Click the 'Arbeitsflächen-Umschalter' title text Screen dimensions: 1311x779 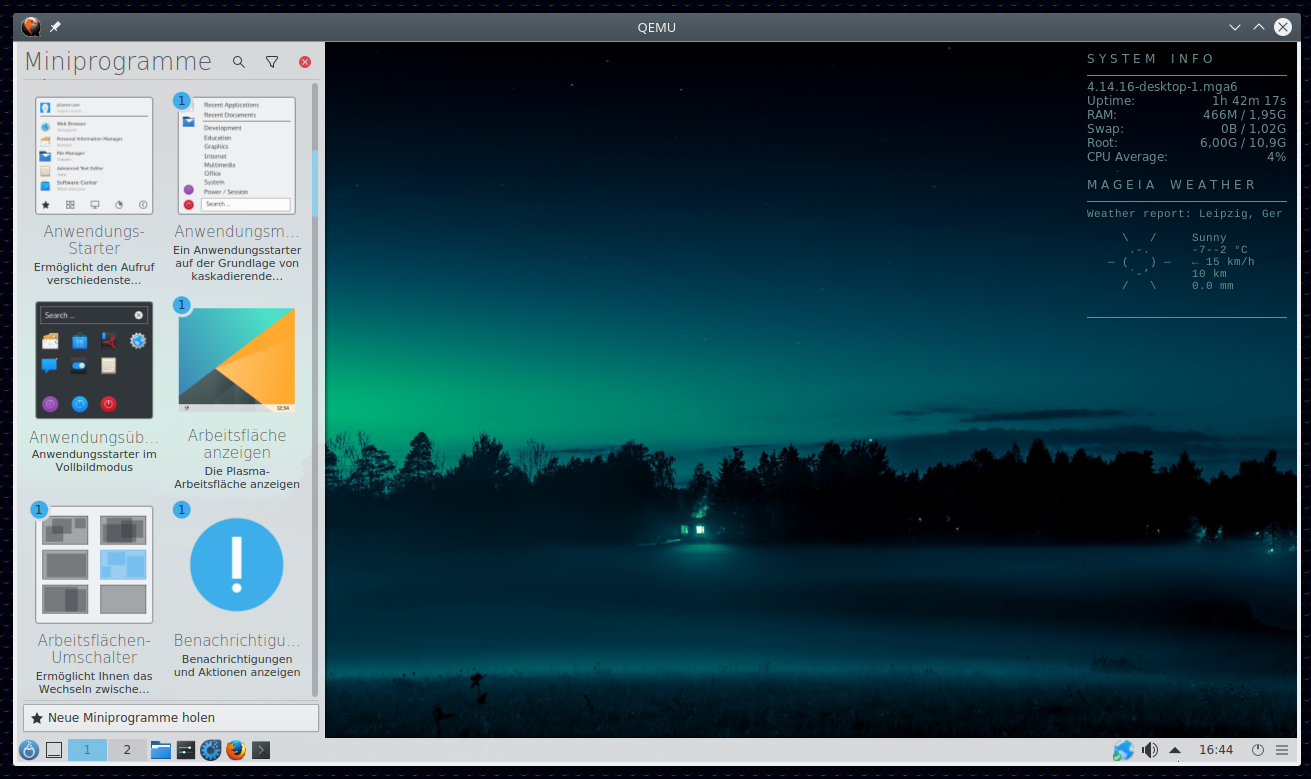(x=94, y=649)
